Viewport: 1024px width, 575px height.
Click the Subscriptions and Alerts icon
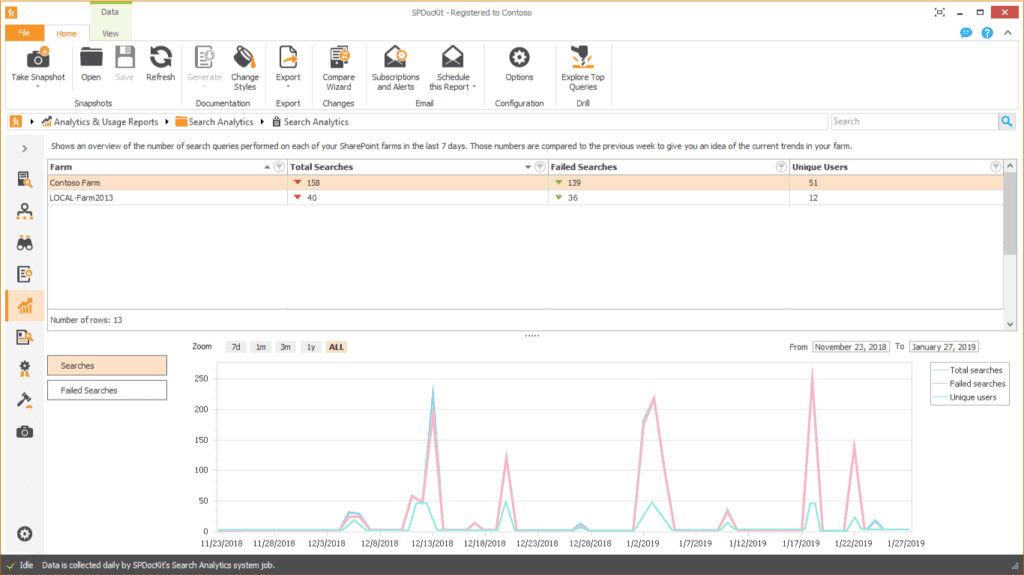tap(395, 59)
